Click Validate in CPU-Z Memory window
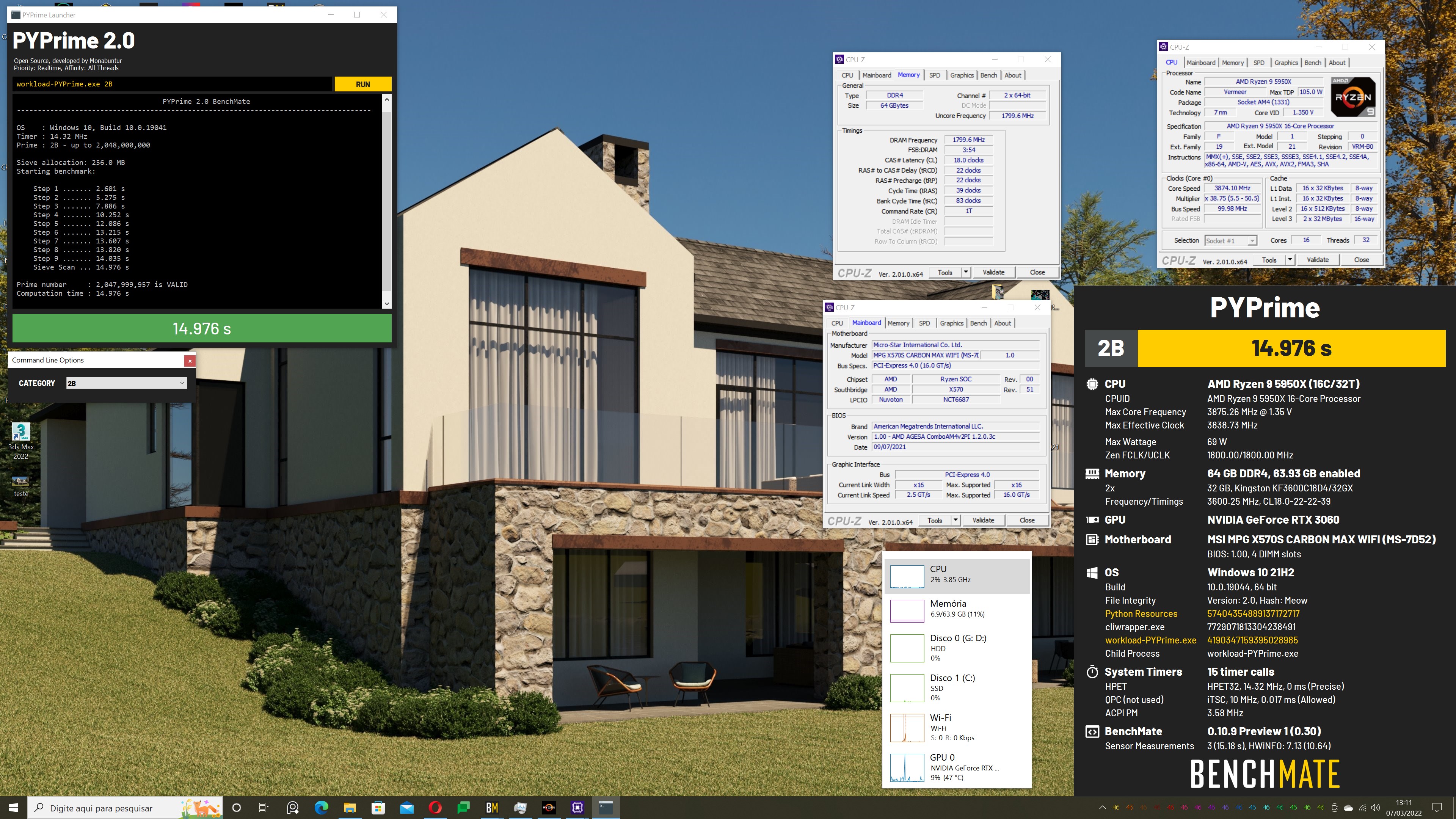The width and height of the screenshot is (1456, 819). [993, 273]
